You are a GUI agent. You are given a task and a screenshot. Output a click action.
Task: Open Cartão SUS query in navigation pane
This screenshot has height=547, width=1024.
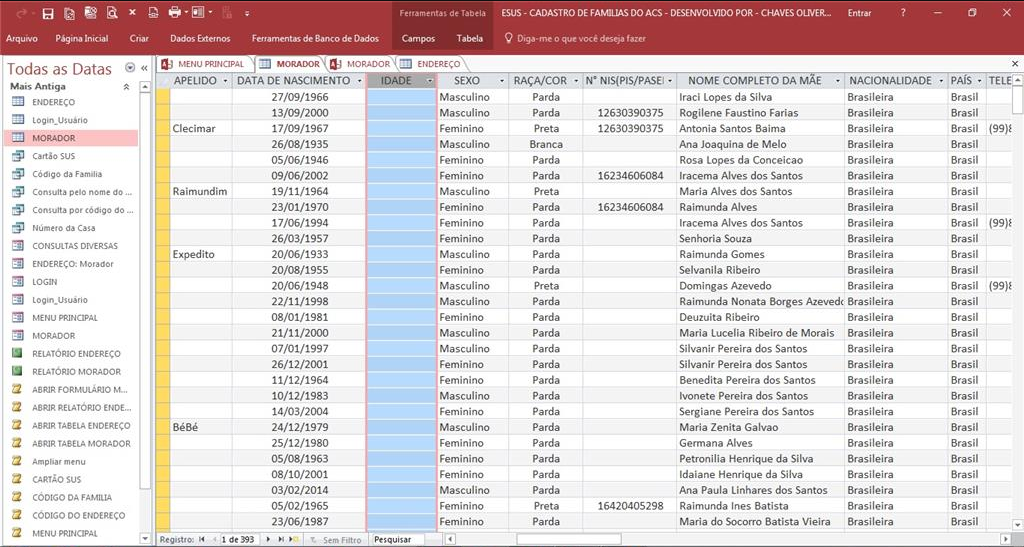(x=55, y=156)
